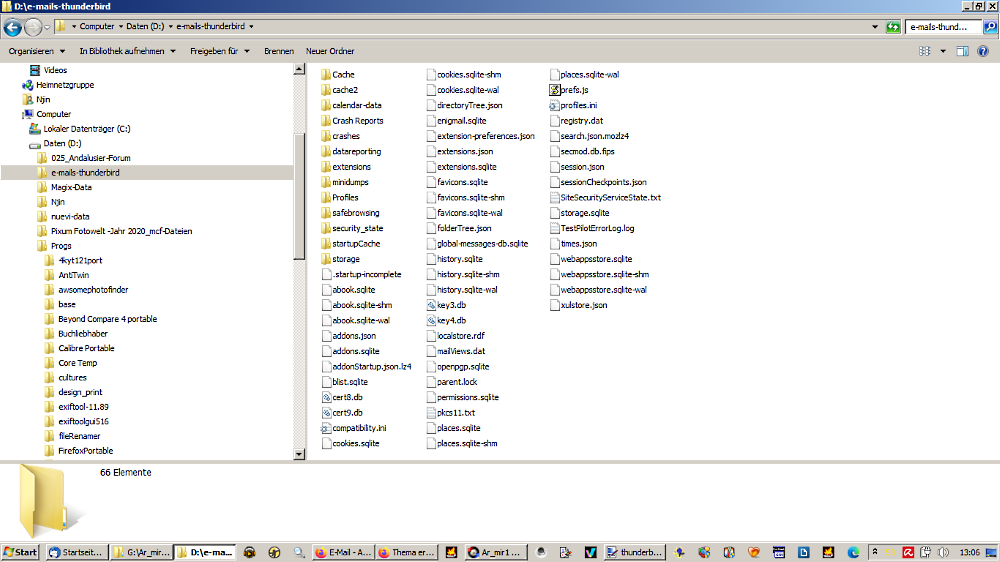
Task: Select the Magix-Data folder in tree
Action: [x=71, y=188]
